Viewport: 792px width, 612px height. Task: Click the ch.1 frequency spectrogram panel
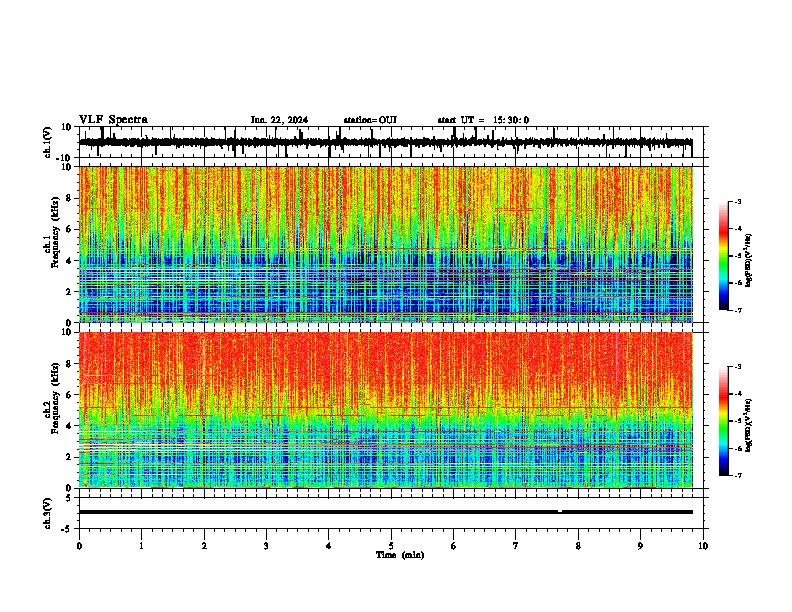(x=386, y=244)
